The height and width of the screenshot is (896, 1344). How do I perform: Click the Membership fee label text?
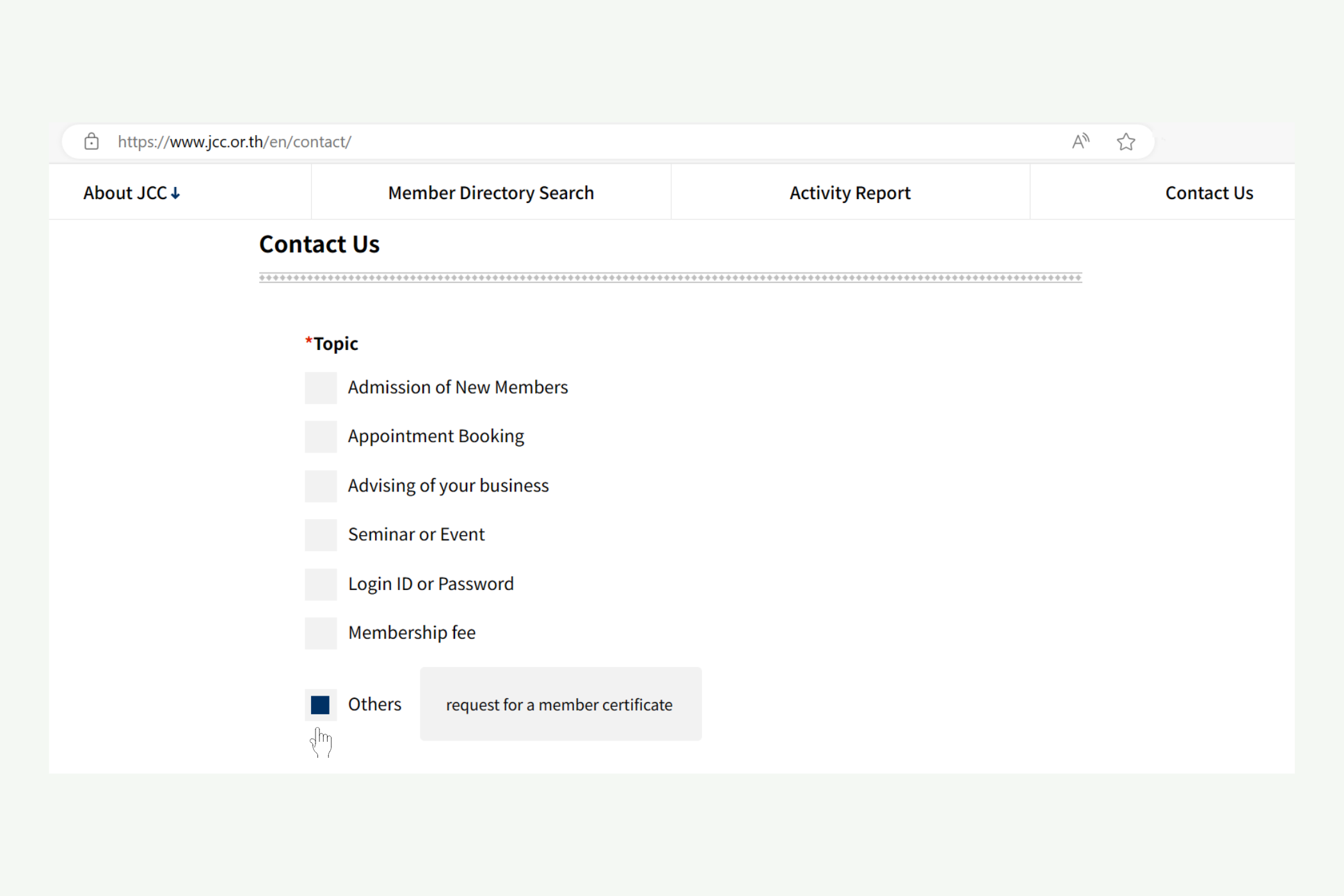pyautogui.click(x=412, y=632)
